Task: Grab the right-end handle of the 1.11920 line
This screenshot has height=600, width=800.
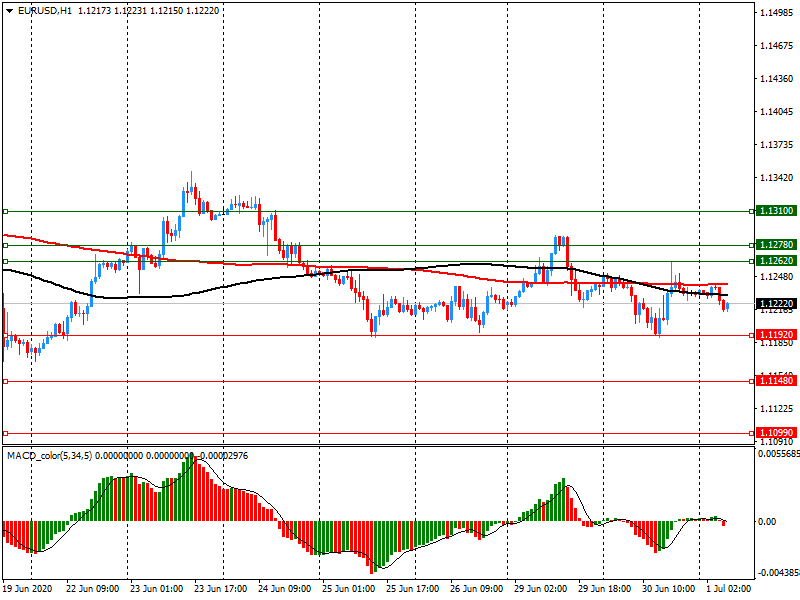Action: [x=752, y=335]
